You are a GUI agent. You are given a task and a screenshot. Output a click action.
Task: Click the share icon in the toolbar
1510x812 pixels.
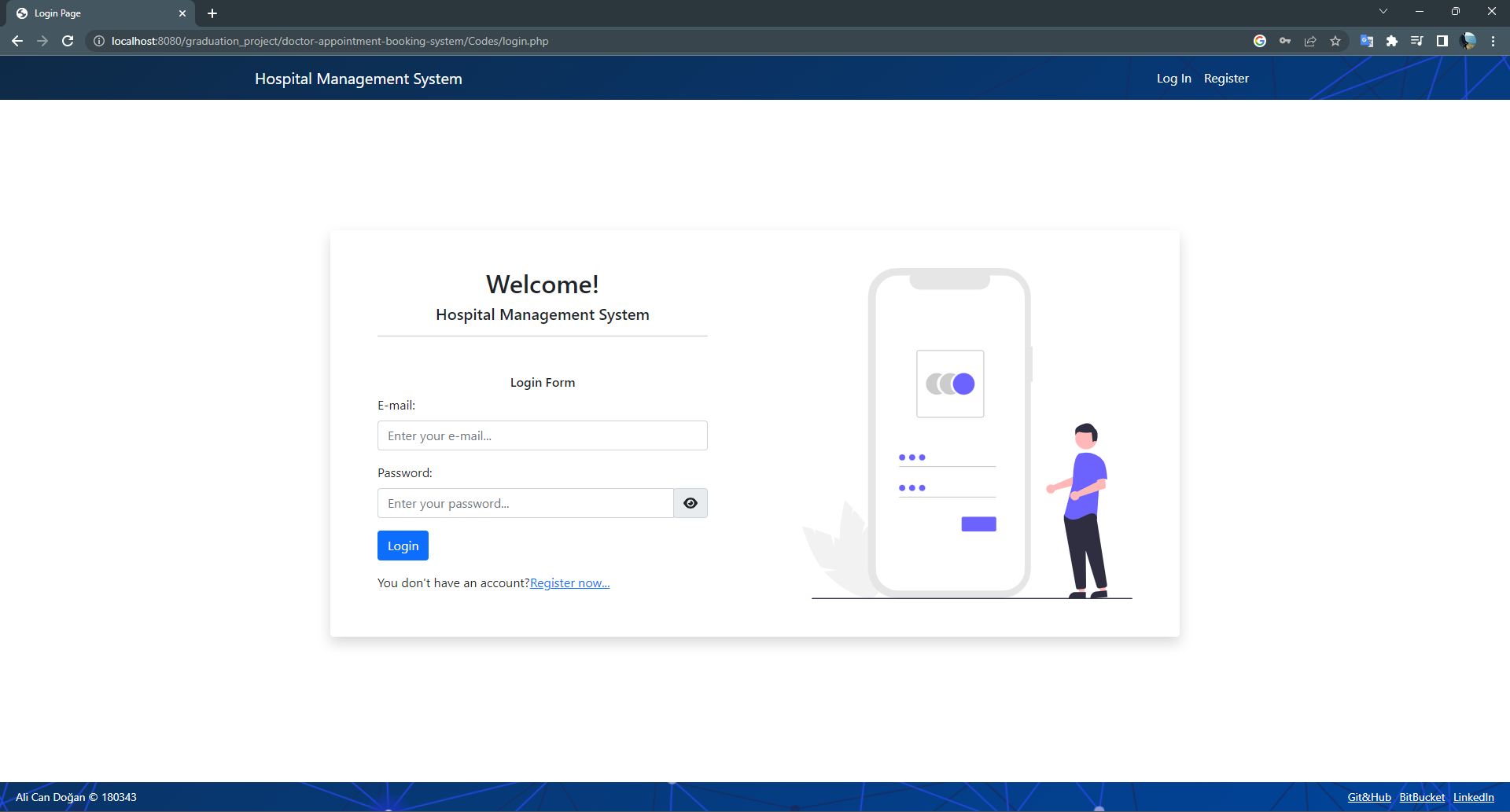coord(1309,41)
